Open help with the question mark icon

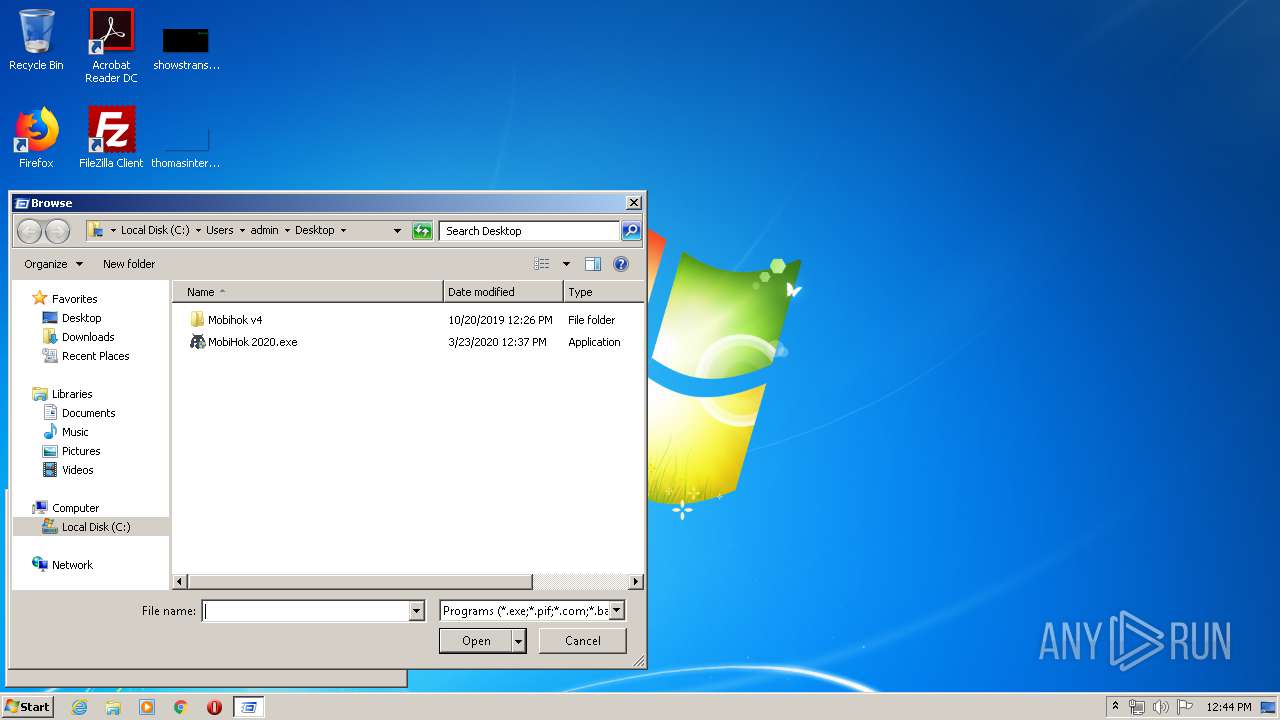pos(621,264)
